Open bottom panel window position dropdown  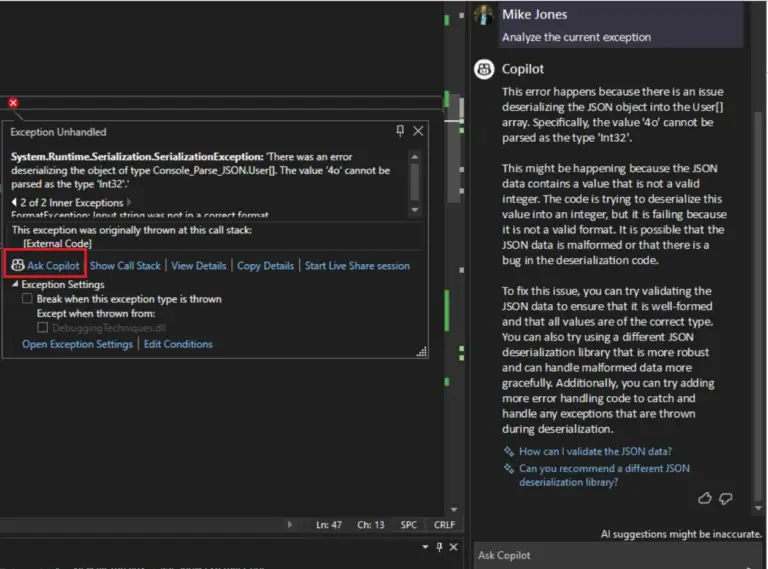coord(425,546)
